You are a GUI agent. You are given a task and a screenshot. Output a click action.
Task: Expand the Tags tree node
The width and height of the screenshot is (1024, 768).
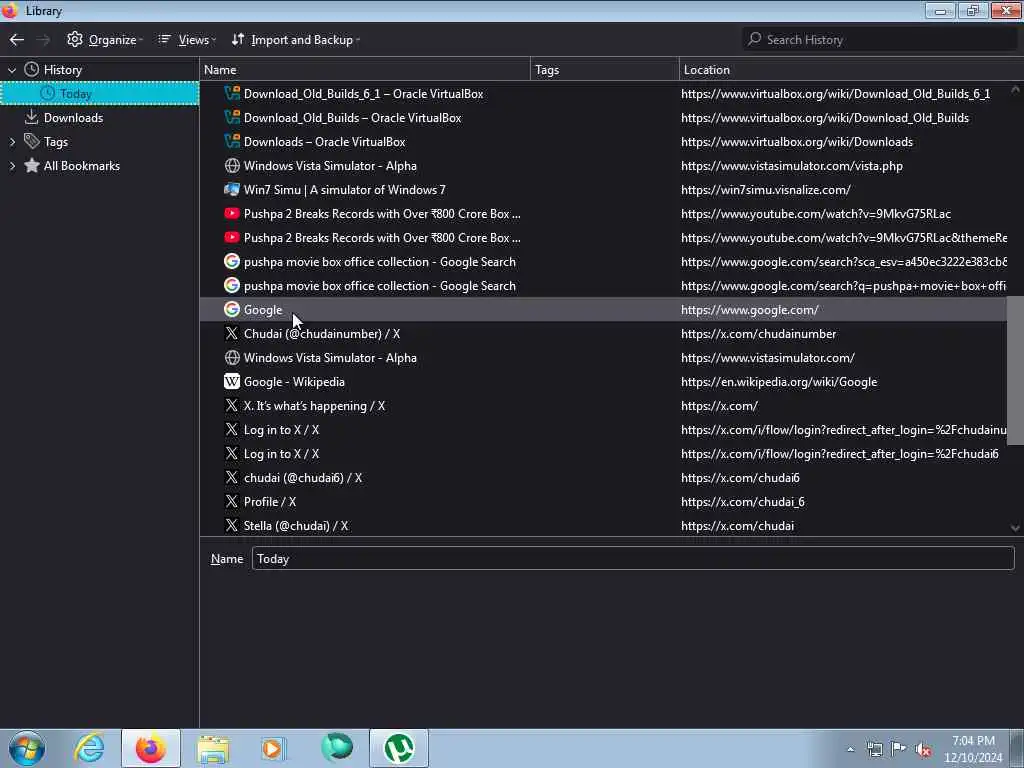pyautogui.click(x=12, y=142)
